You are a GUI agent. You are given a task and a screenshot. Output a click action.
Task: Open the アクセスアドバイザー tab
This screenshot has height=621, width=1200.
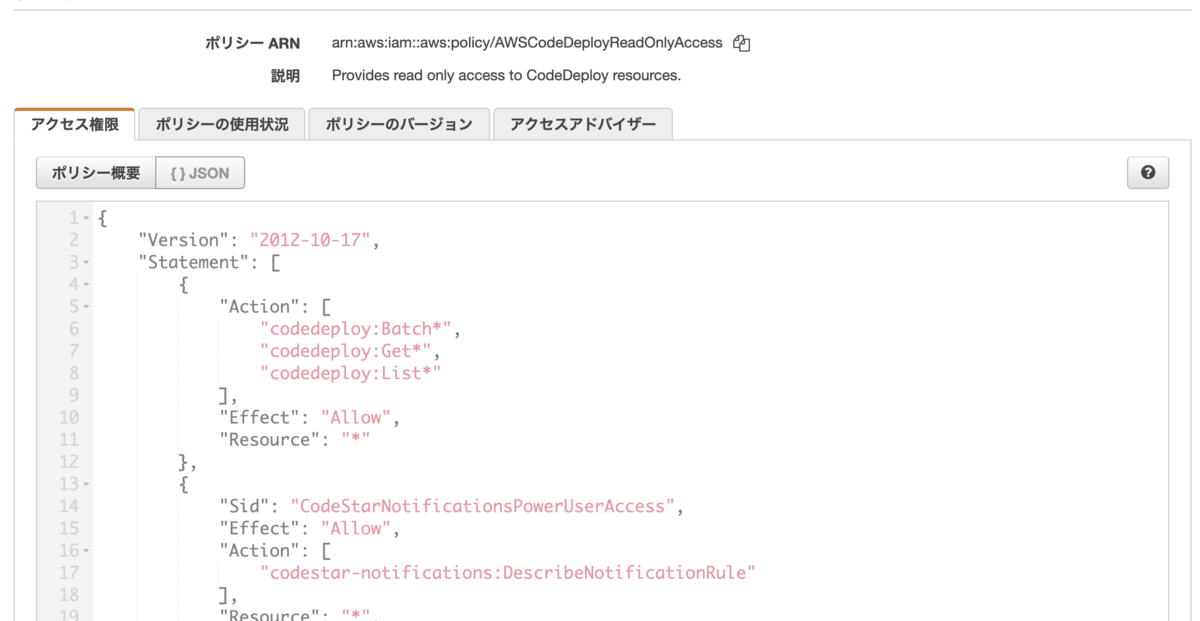tap(583, 125)
